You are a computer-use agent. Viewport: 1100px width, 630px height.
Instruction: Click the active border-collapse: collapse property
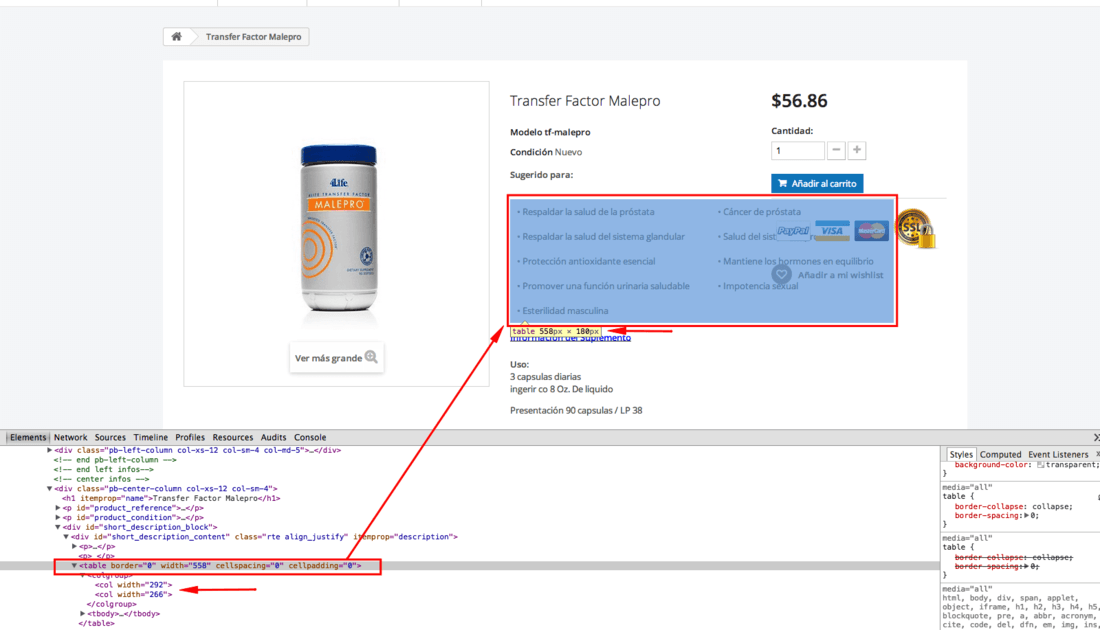click(1013, 507)
